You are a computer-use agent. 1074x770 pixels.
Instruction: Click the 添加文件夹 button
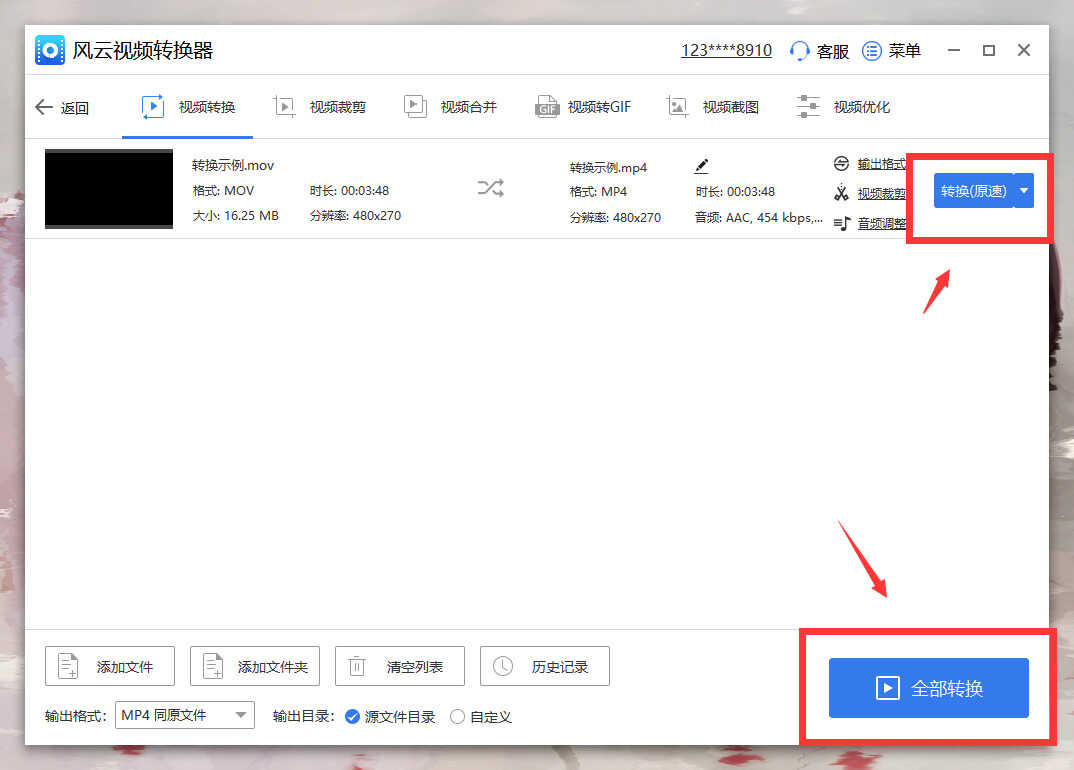click(255, 666)
